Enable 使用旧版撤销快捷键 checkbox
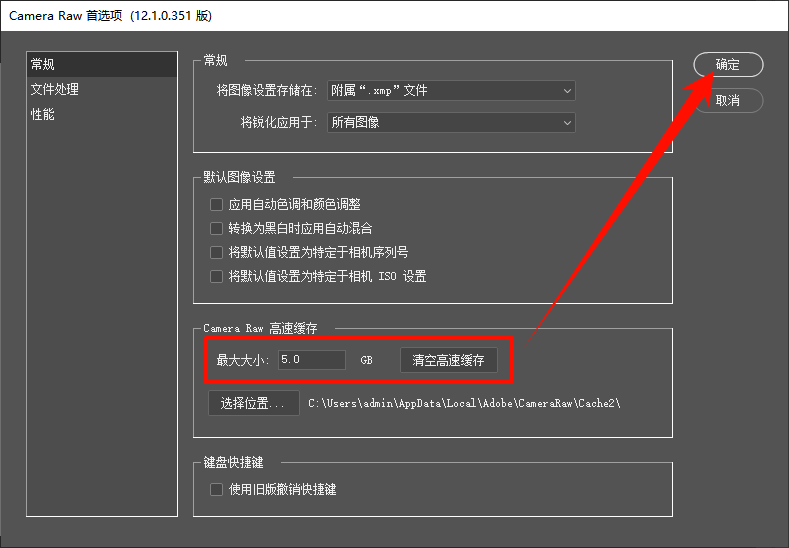The width and height of the screenshot is (789, 548). [216, 489]
